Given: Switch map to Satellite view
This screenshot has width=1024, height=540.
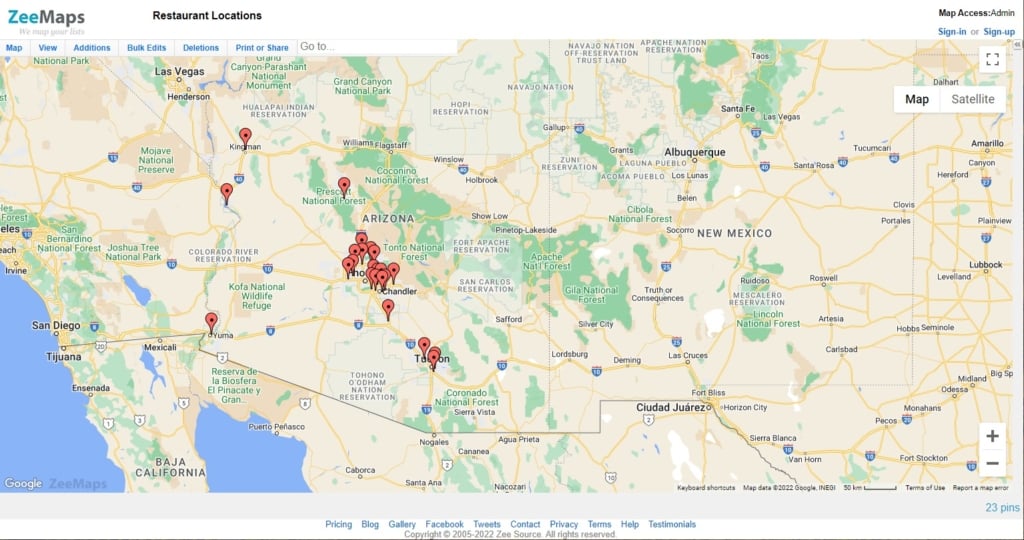Looking at the screenshot, I should coord(972,99).
